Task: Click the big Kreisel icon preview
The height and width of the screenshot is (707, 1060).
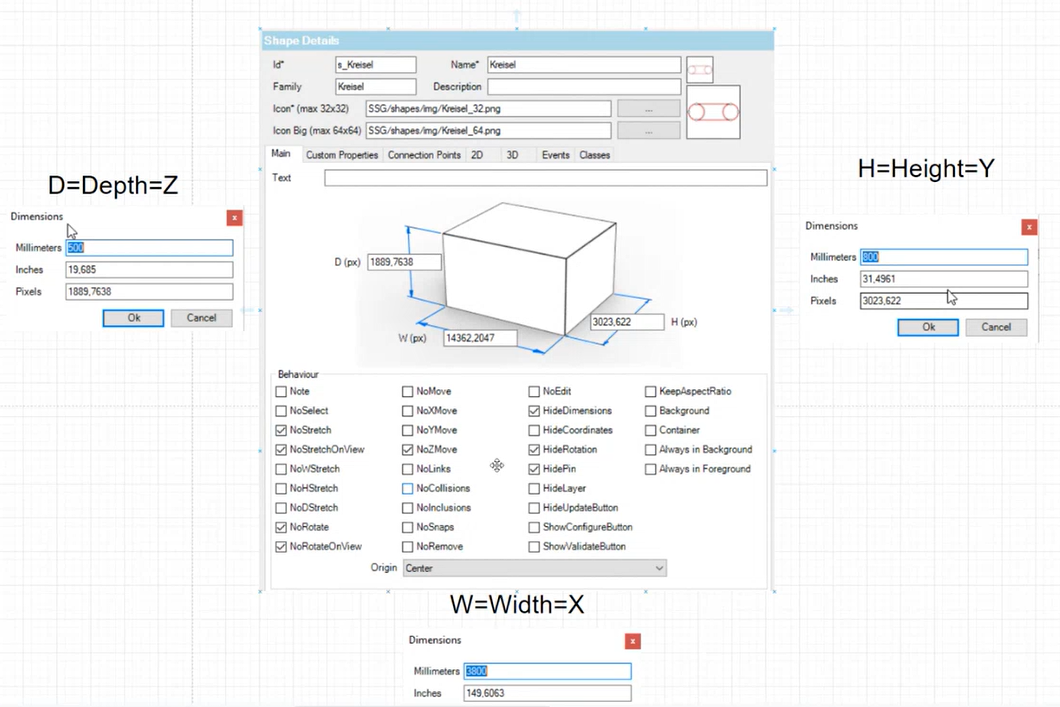Action: tap(713, 112)
